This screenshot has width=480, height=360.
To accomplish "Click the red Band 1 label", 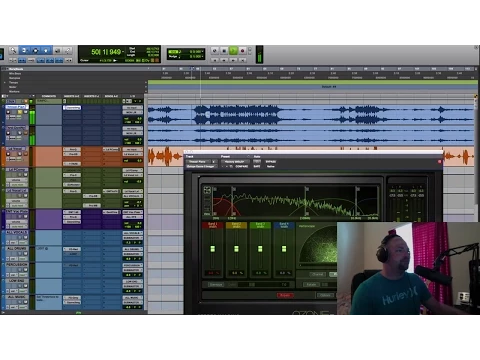I will [x=213, y=225].
